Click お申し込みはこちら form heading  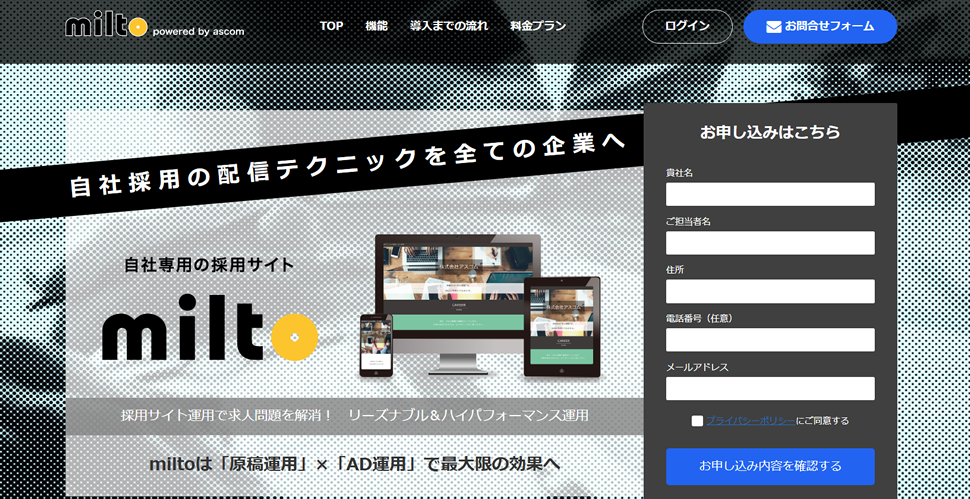pos(770,132)
